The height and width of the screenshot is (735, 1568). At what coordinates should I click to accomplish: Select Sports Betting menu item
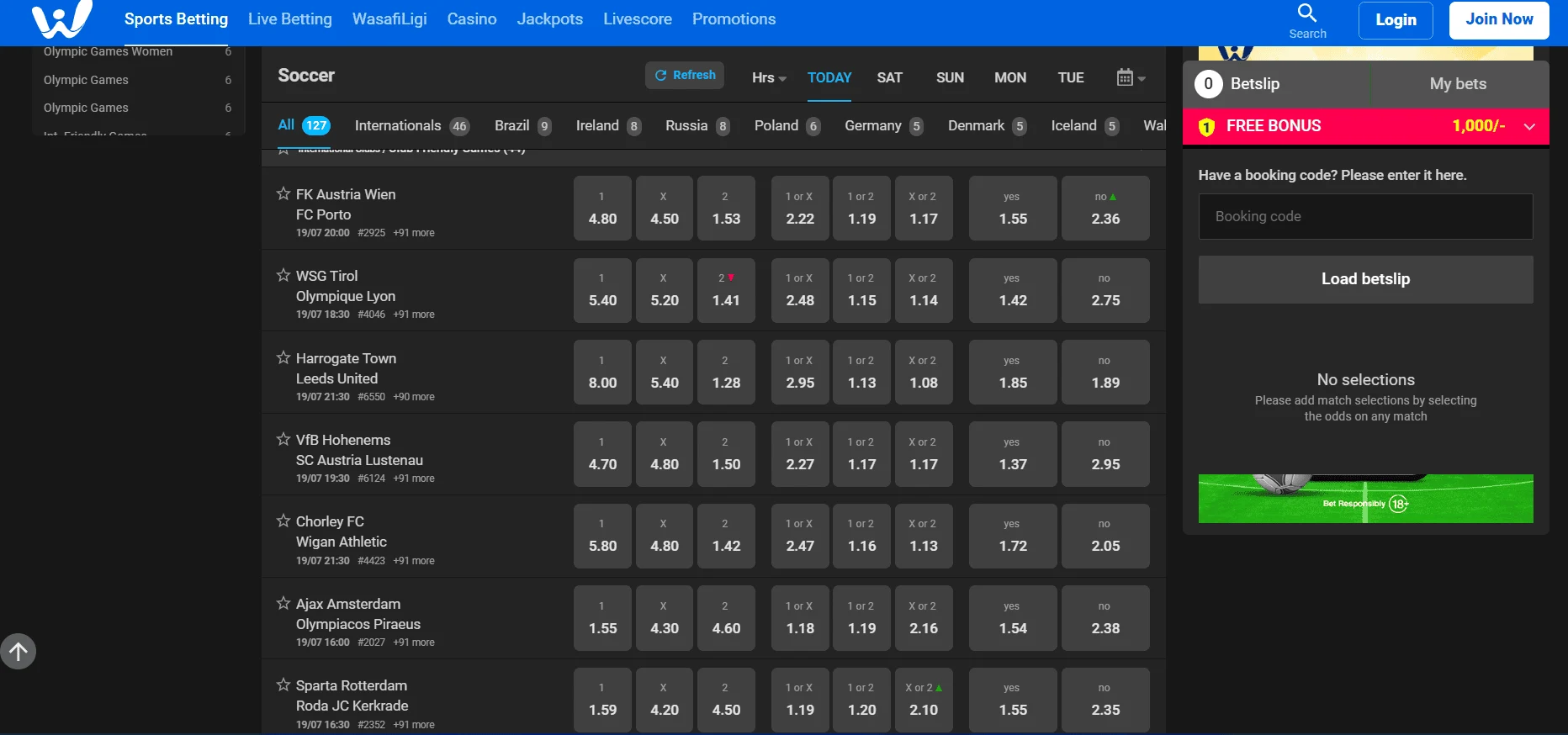[176, 19]
